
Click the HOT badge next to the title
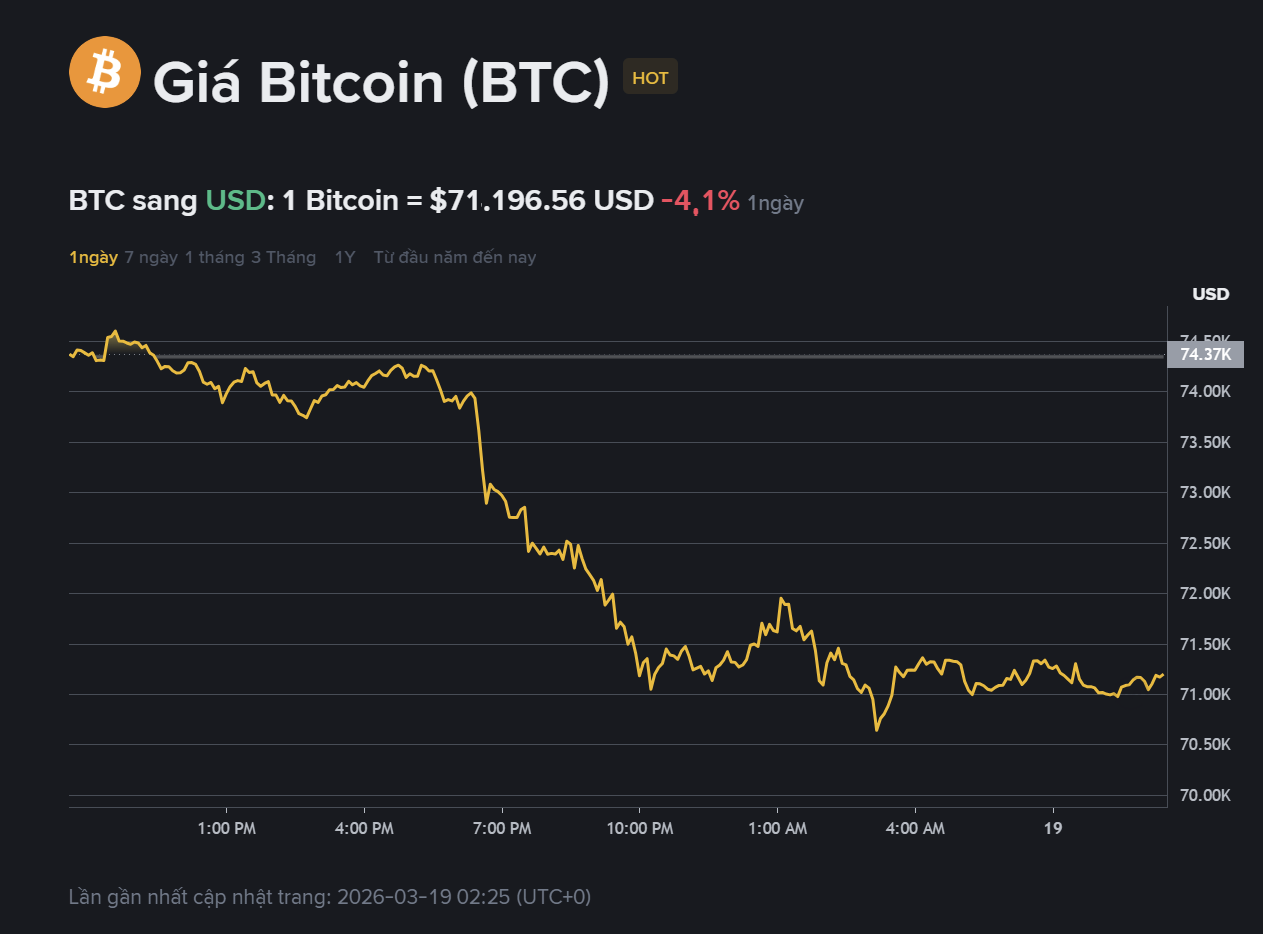(x=650, y=78)
